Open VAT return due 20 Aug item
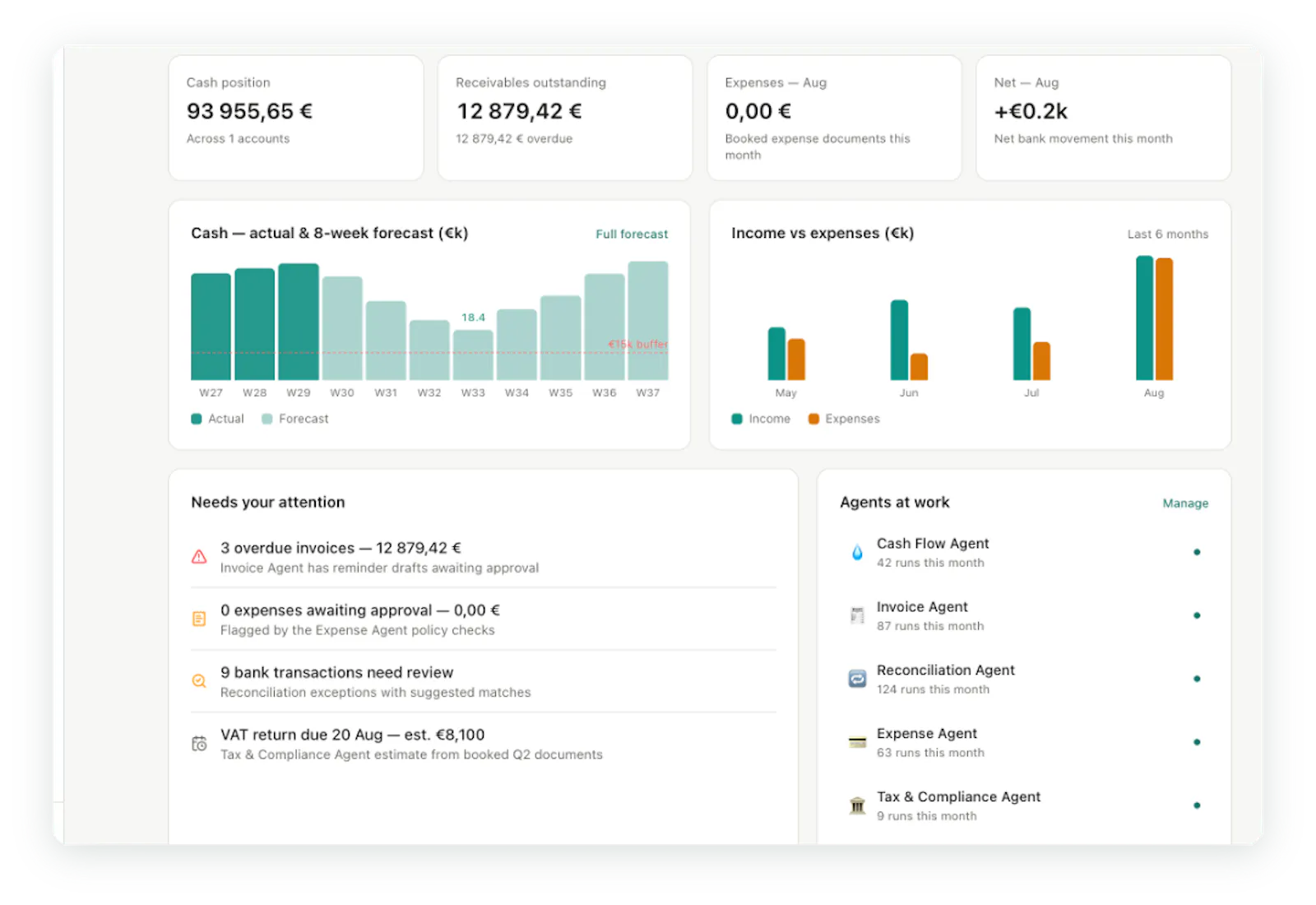The width and height of the screenshot is (1316, 905). pyautogui.click(x=484, y=744)
